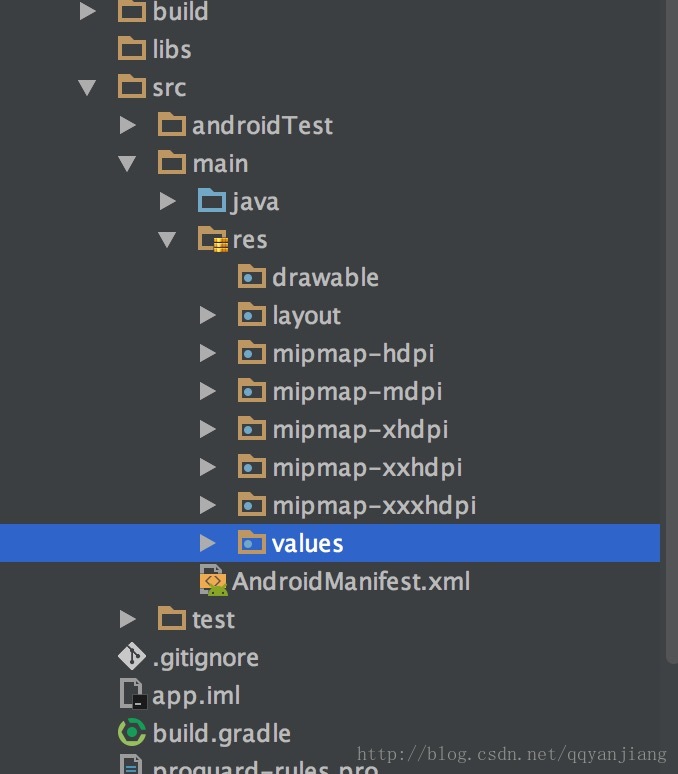Viewport: 678px width, 774px height.
Task: Click the main folder icon
Action: (172, 162)
